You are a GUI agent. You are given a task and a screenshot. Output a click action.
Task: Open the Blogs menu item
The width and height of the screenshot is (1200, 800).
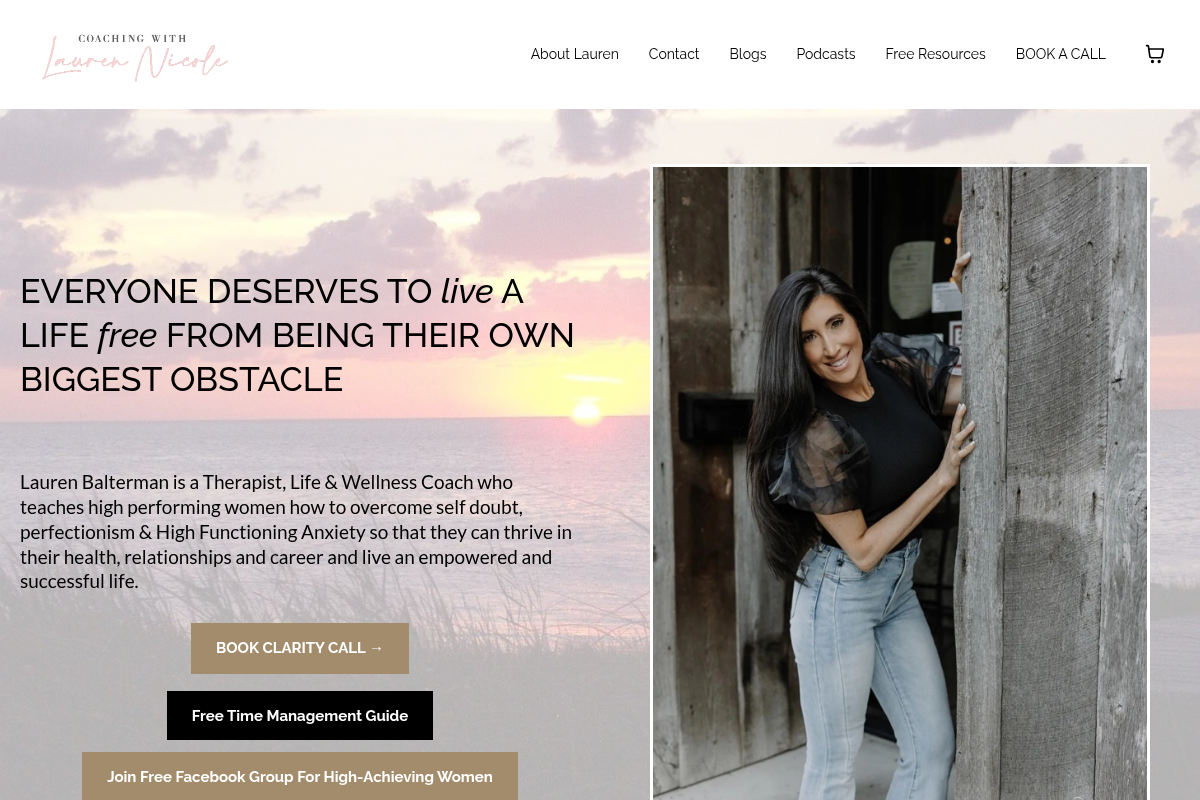pos(747,54)
